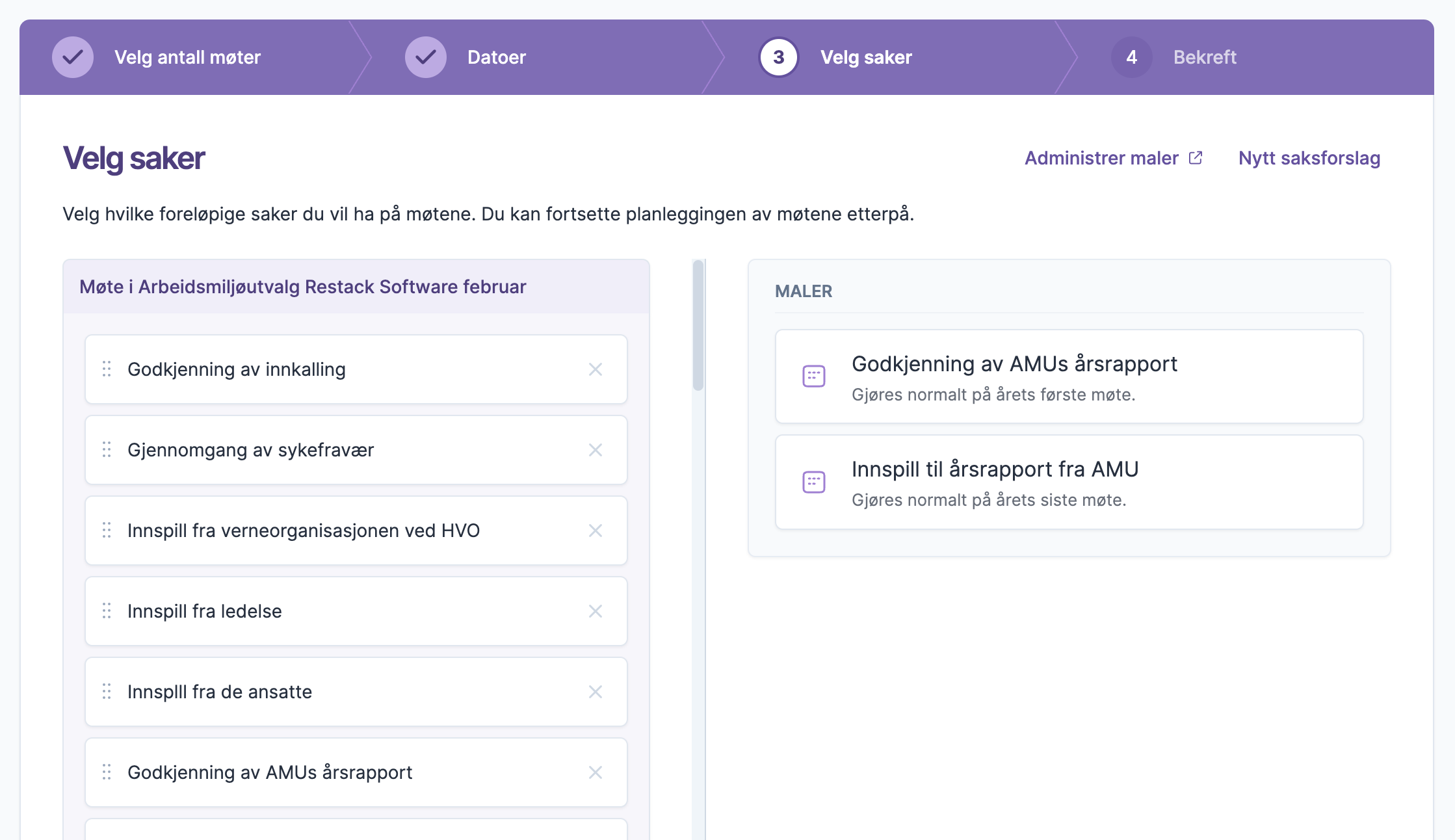Click drag handle of Innspill fra verneorganisasjonen ved HVO

(107, 531)
